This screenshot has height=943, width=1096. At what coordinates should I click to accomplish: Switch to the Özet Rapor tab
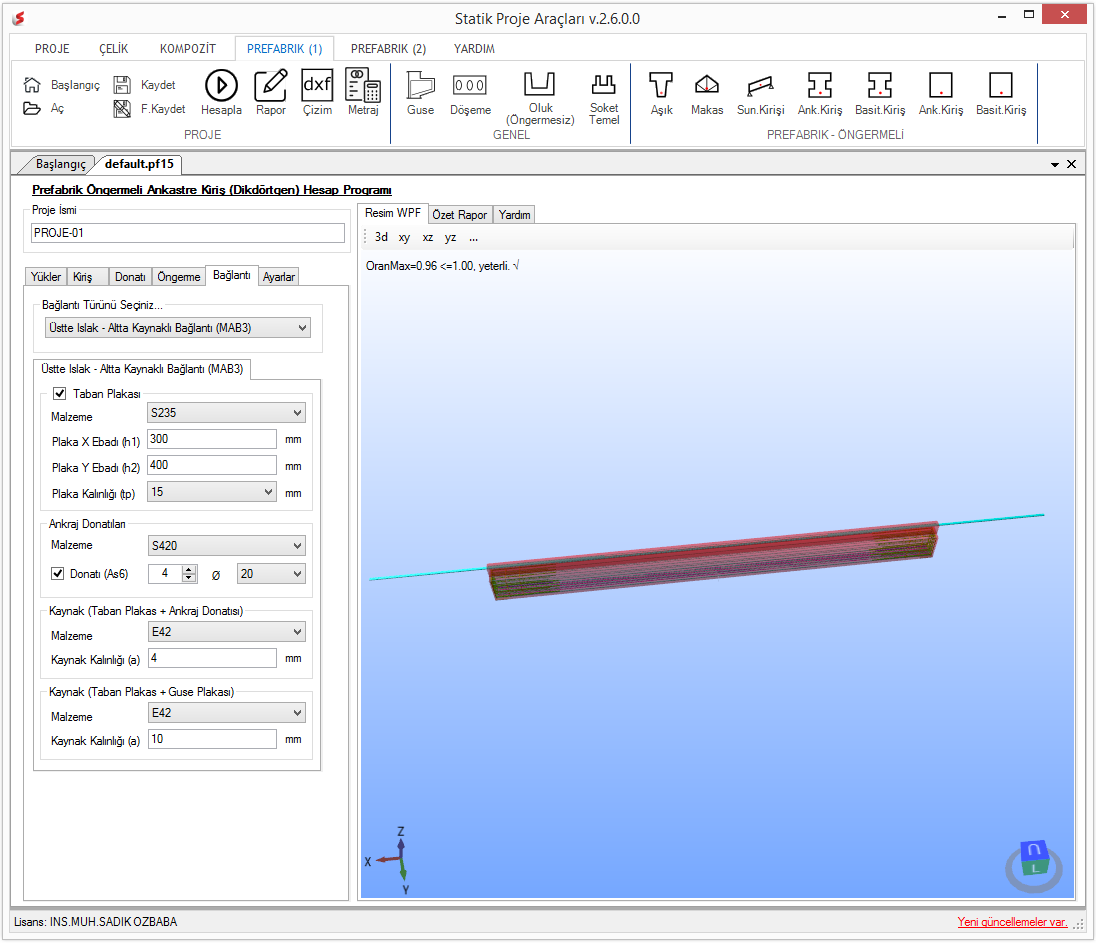click(x=459, y=215)
